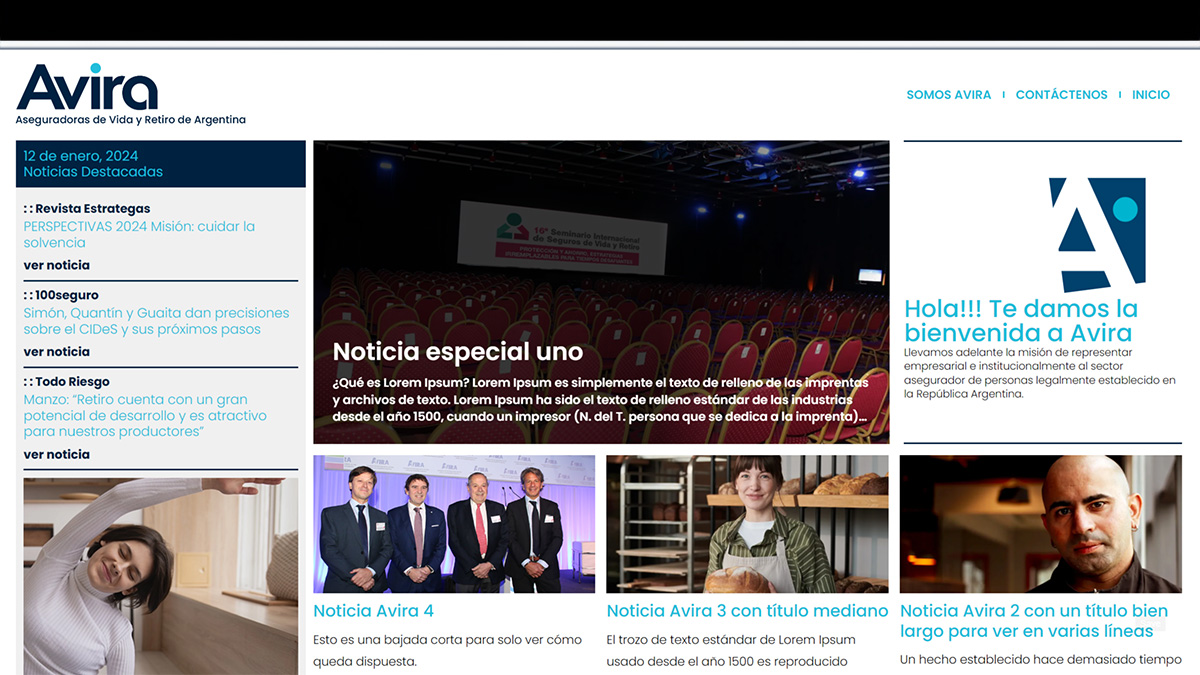1200x675 pixels.
Task: Open 'PERSPECTIVAS 2024 Misión: cuidar la solvencia' article
Action: [x=139, y=234]
